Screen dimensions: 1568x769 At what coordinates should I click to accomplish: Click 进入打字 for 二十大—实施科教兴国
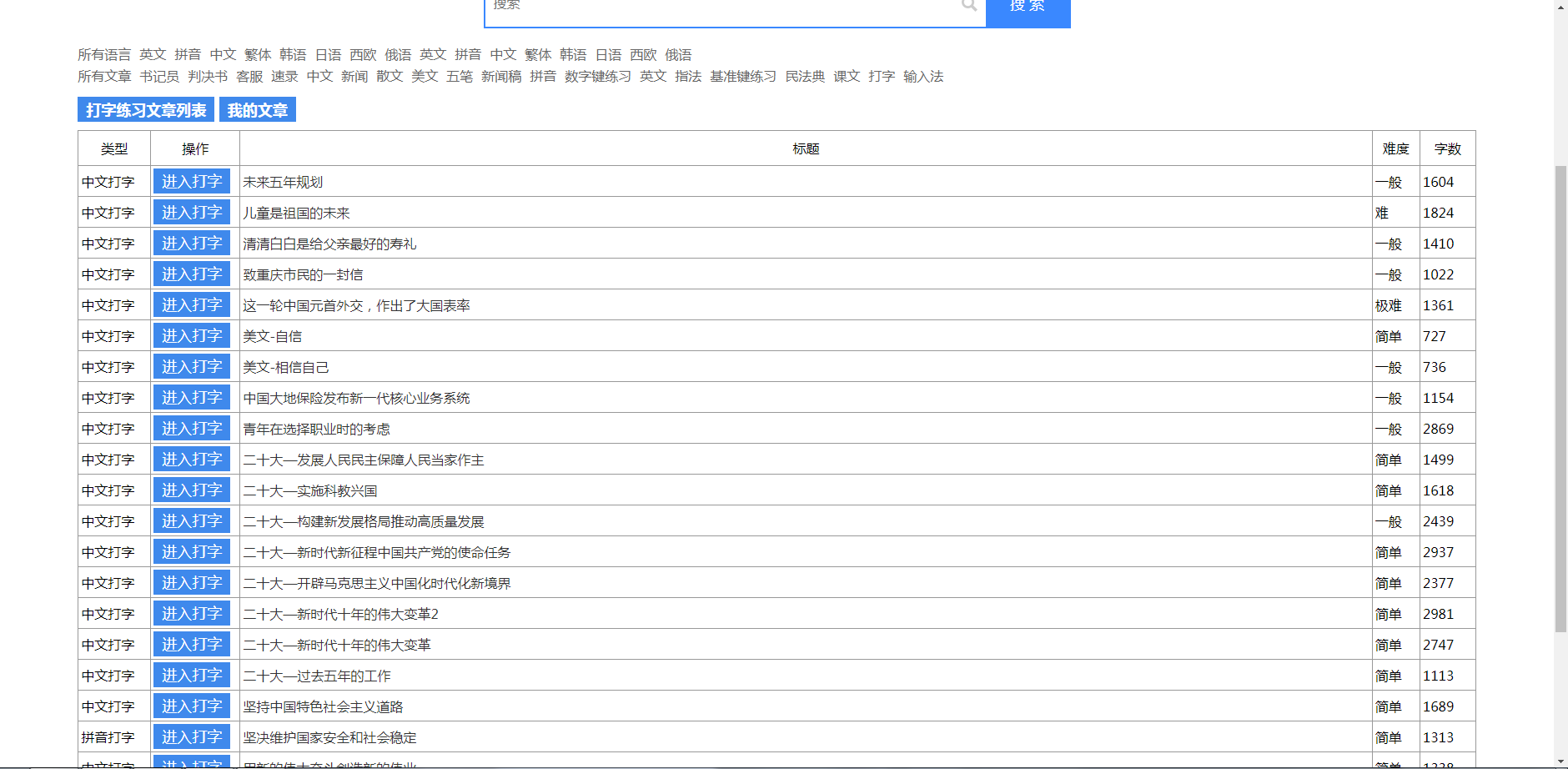click(192, 490)
